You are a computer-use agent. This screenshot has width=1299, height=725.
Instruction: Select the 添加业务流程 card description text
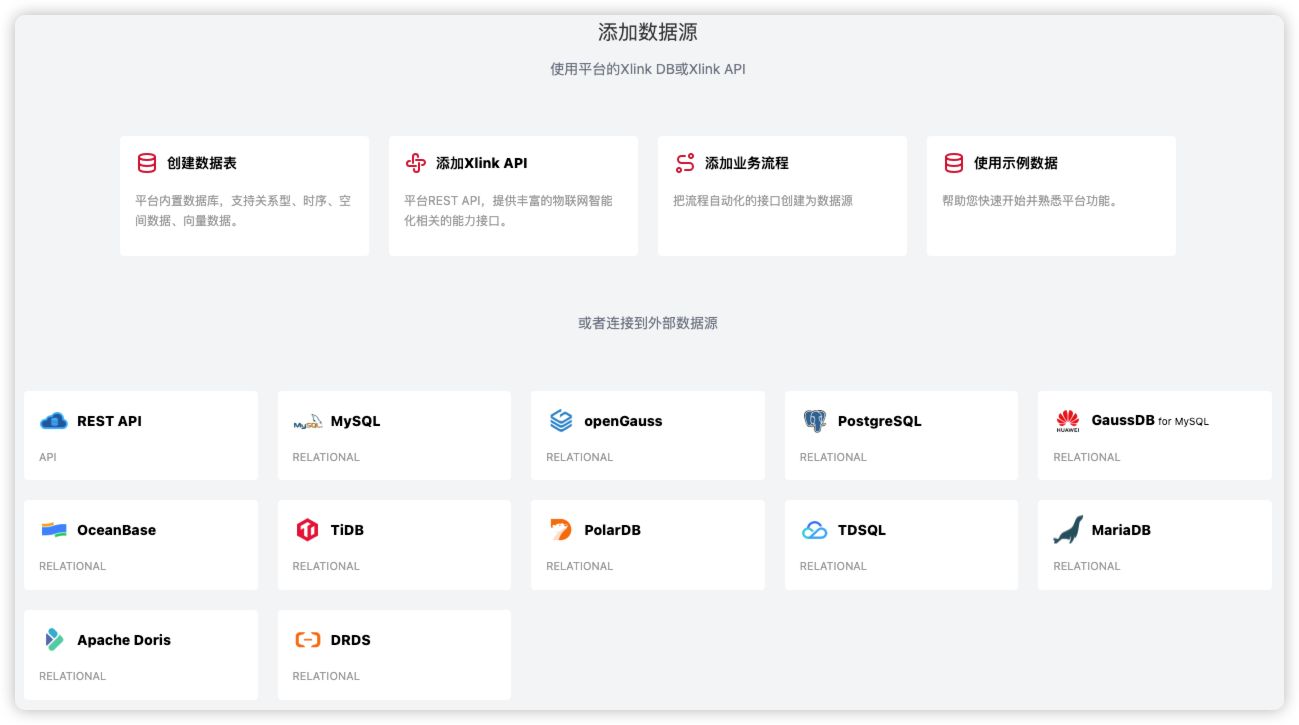point(763,201)
